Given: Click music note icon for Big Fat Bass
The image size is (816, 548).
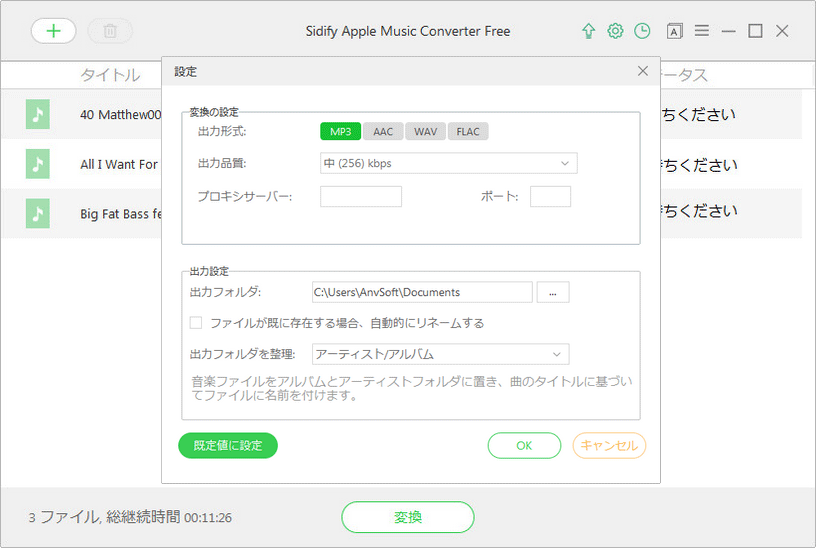Looking at the screenshot, I should pyautogui.click(x=38, y=213).
